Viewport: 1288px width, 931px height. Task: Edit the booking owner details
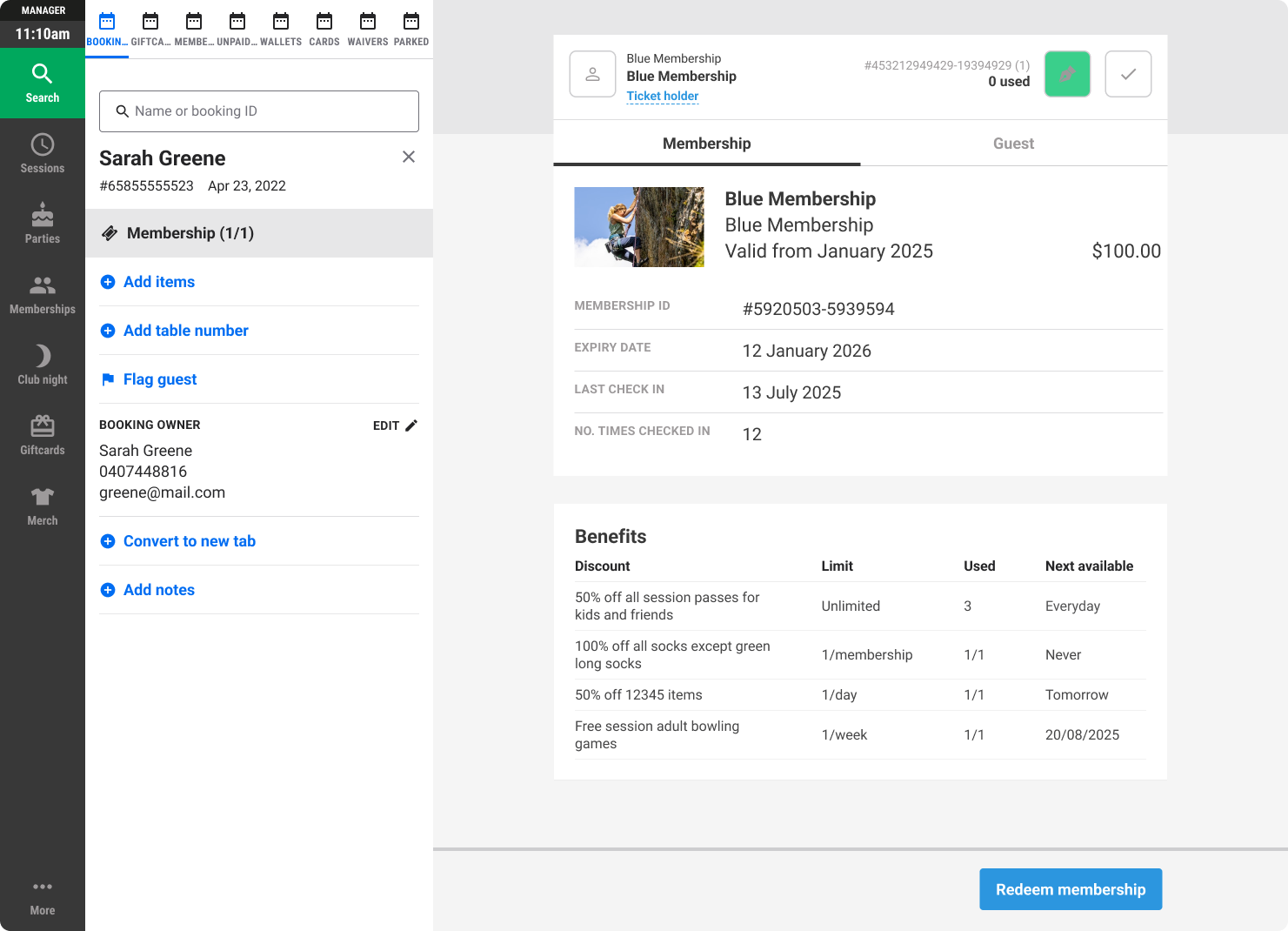tap(395, 425)
